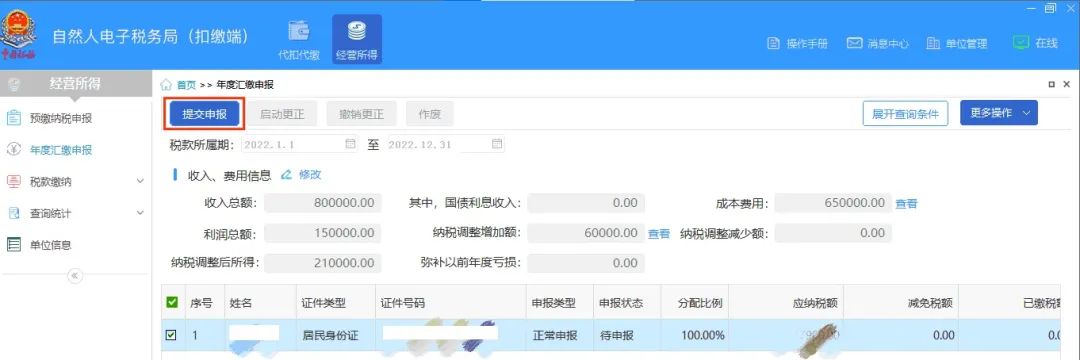Click the 首页 home icon

[x=166, y=85]
